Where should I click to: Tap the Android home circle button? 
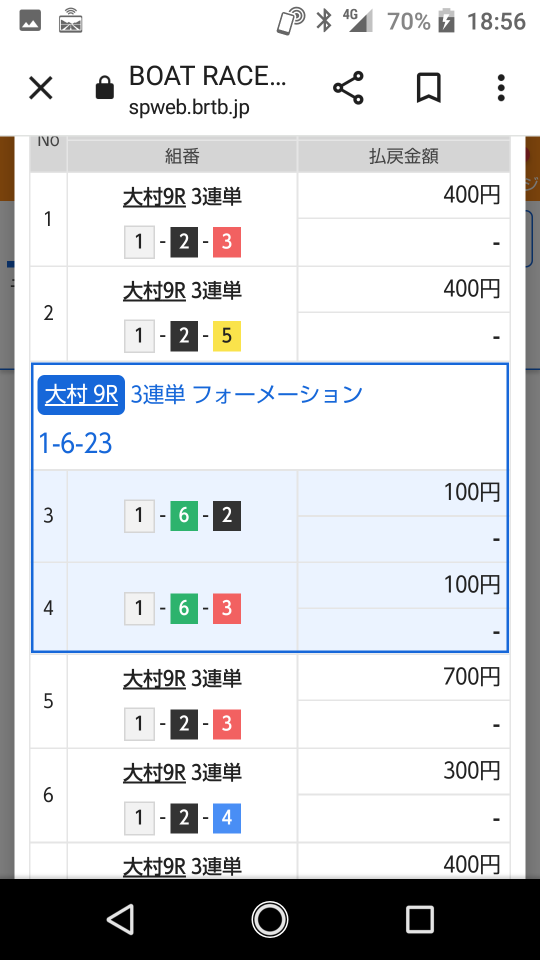coord(270,919)
